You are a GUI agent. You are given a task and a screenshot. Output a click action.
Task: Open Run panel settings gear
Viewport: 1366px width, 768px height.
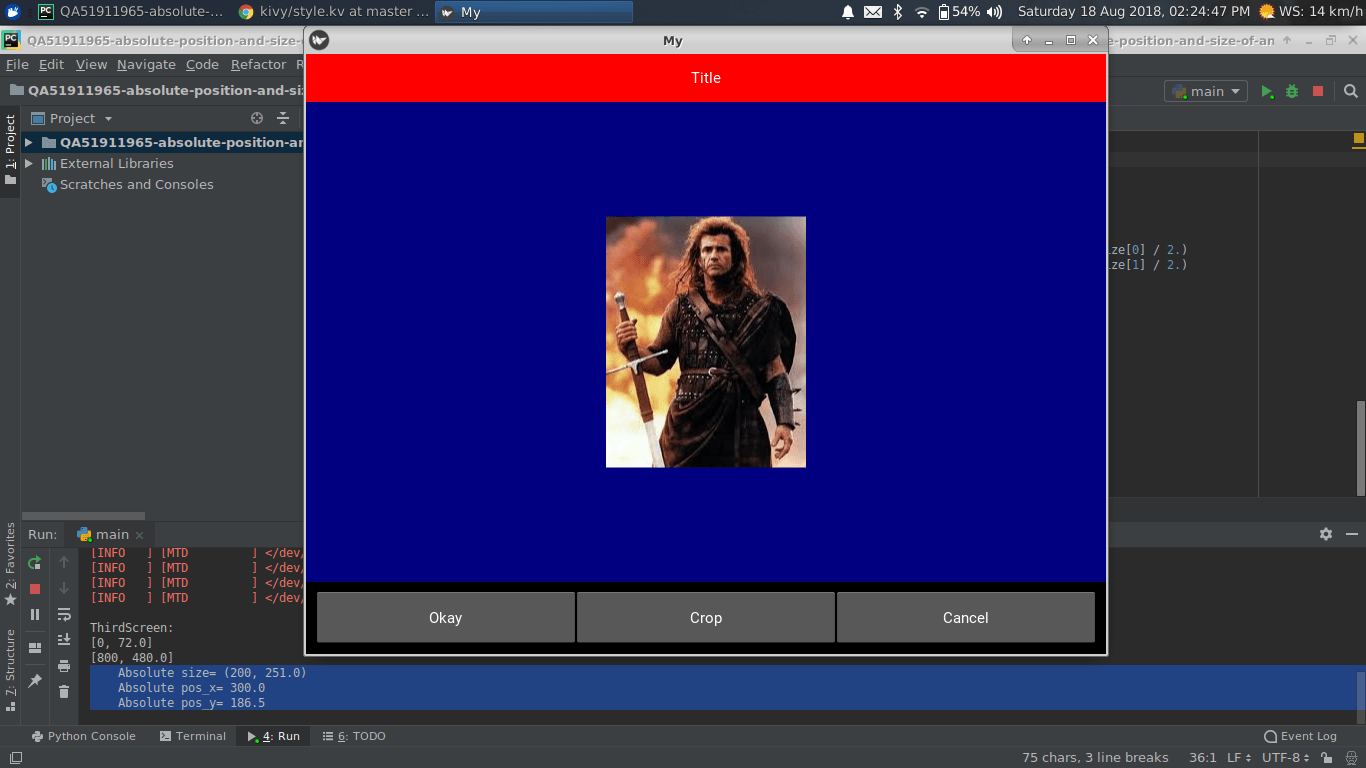1326,535
